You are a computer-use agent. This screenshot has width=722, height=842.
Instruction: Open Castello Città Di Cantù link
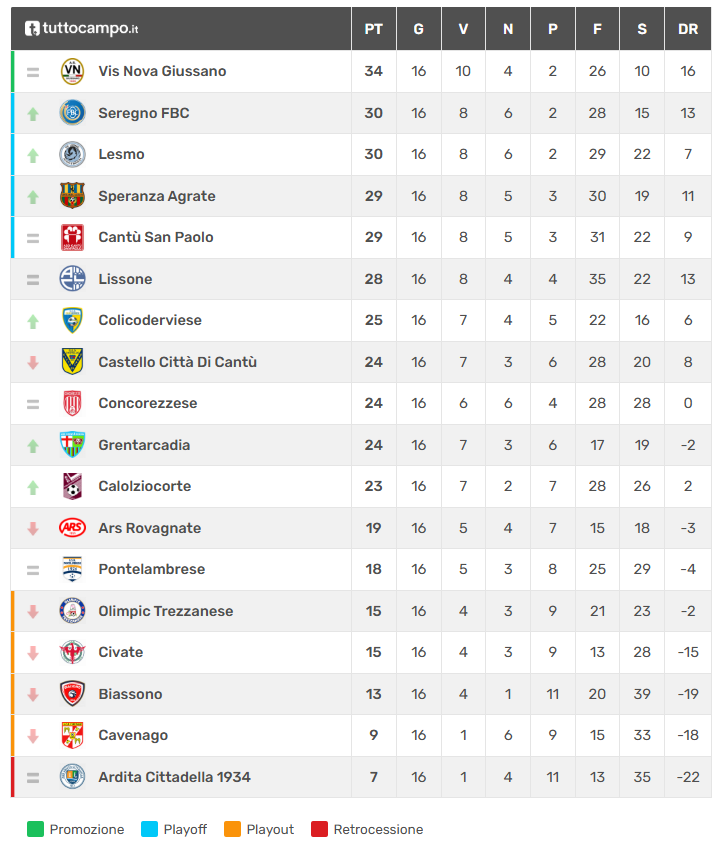point(177,362)
